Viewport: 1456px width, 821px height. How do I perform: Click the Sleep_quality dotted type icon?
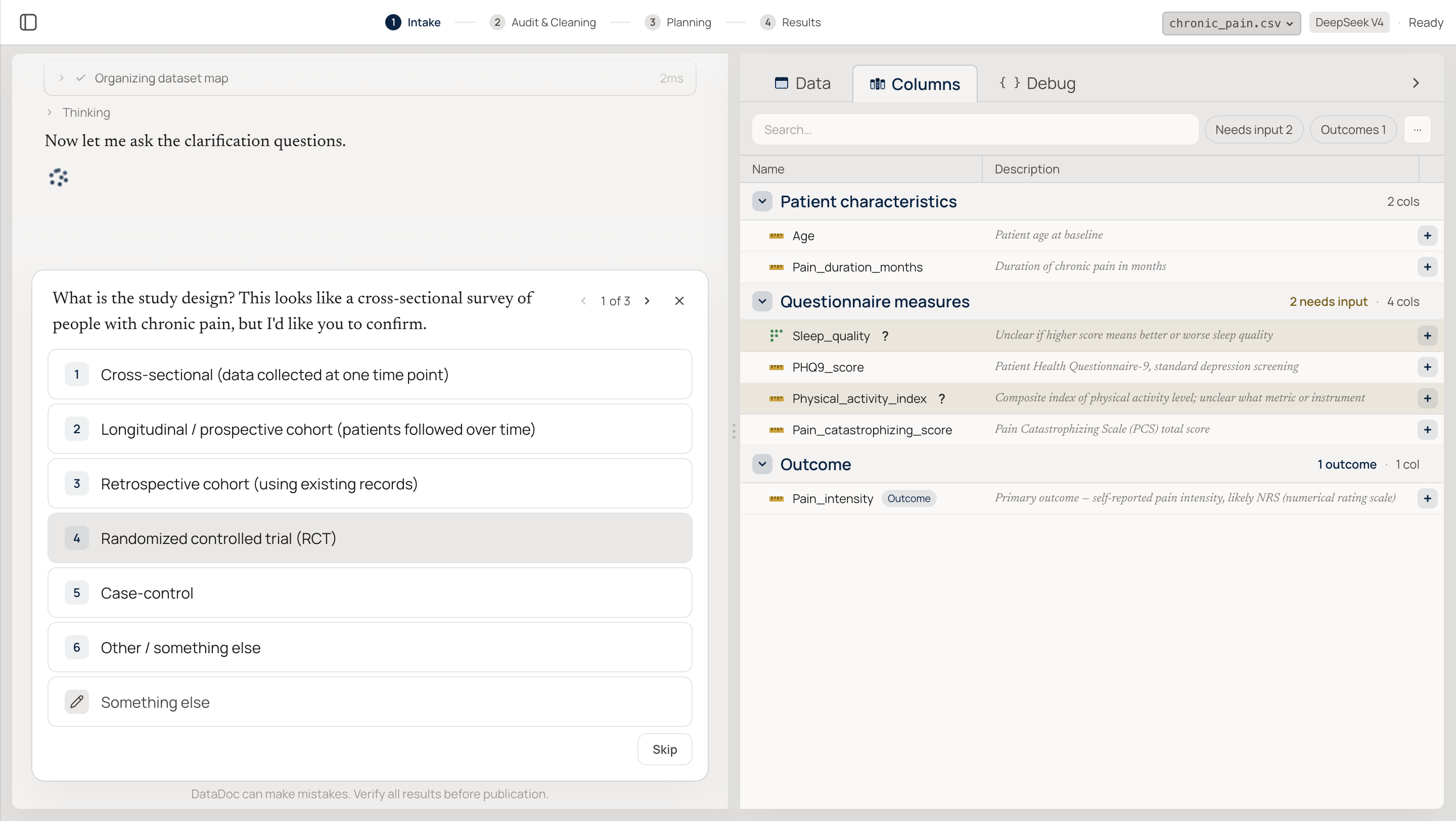tap(777, 336)
